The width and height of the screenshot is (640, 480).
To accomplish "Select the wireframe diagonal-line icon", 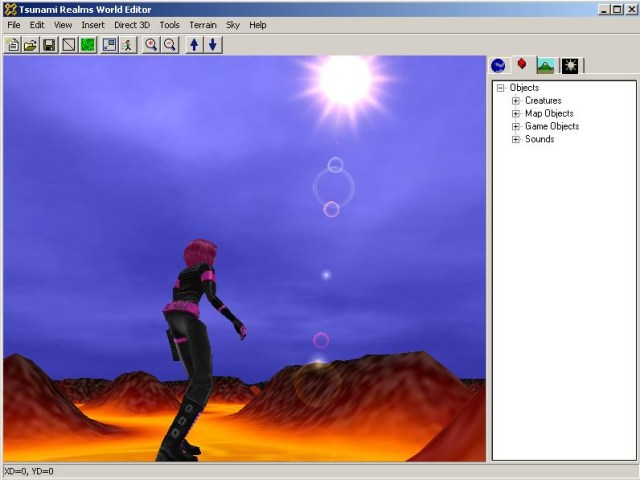I will [69, 45].
